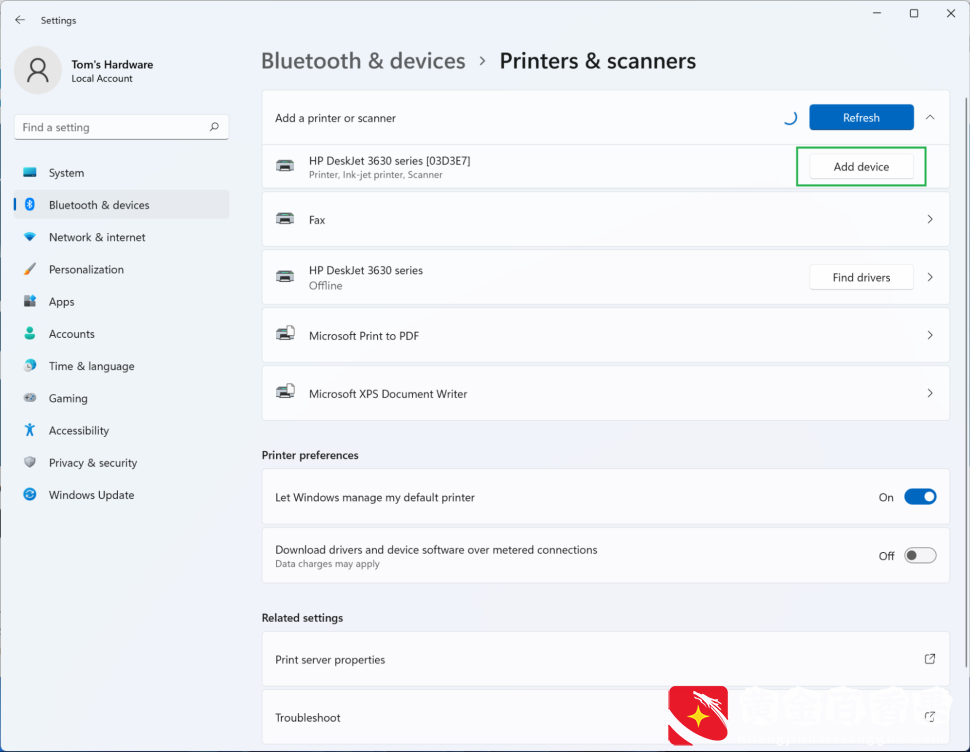Click the HP DeskJet [03D3E7] printer icon

click(285, 166)
